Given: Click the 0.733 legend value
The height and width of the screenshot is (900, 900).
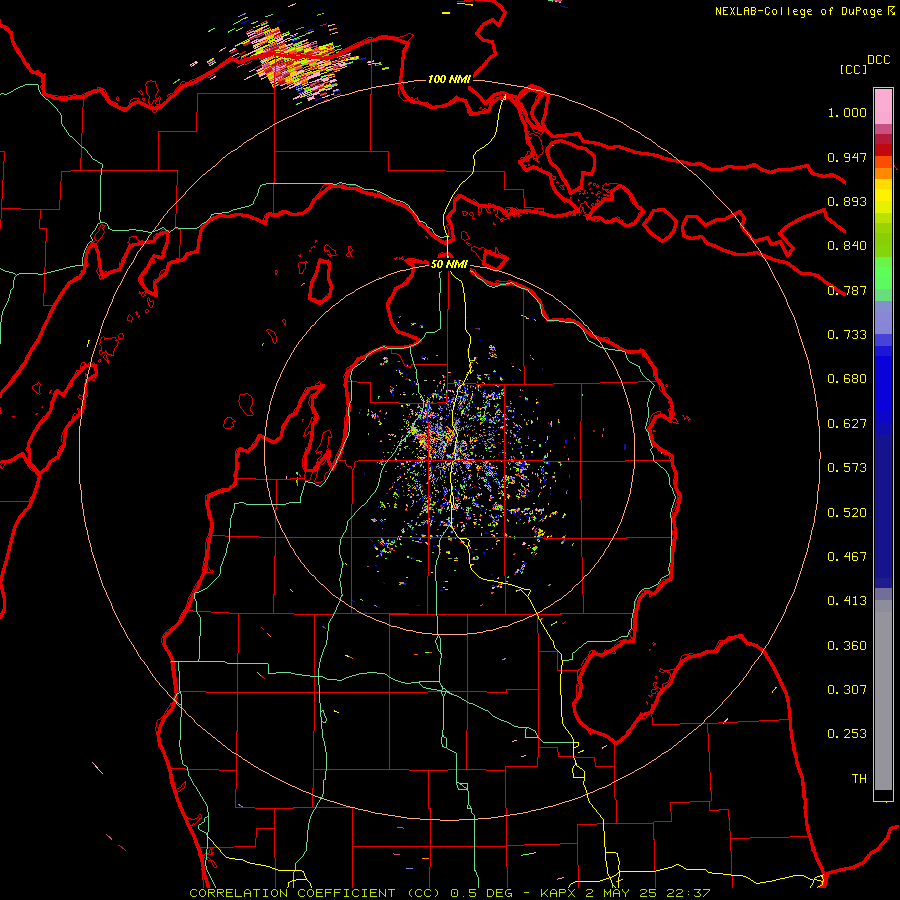Looking at the screenshot, I should click(847, 335).
